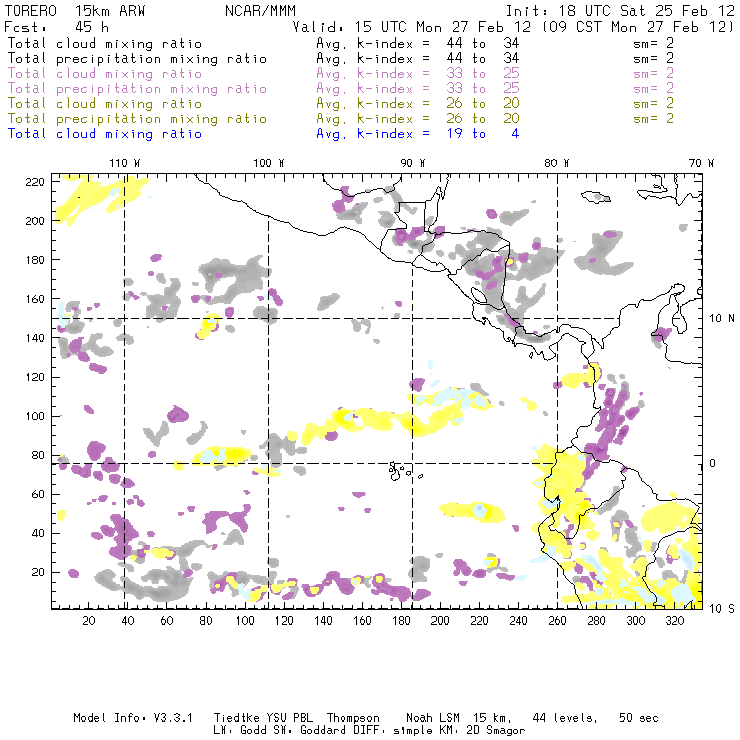Click the 'Model Info: V3.3.1' footer text
The width and height of the screenshot is (740, 740).
[x=133, y=718]
